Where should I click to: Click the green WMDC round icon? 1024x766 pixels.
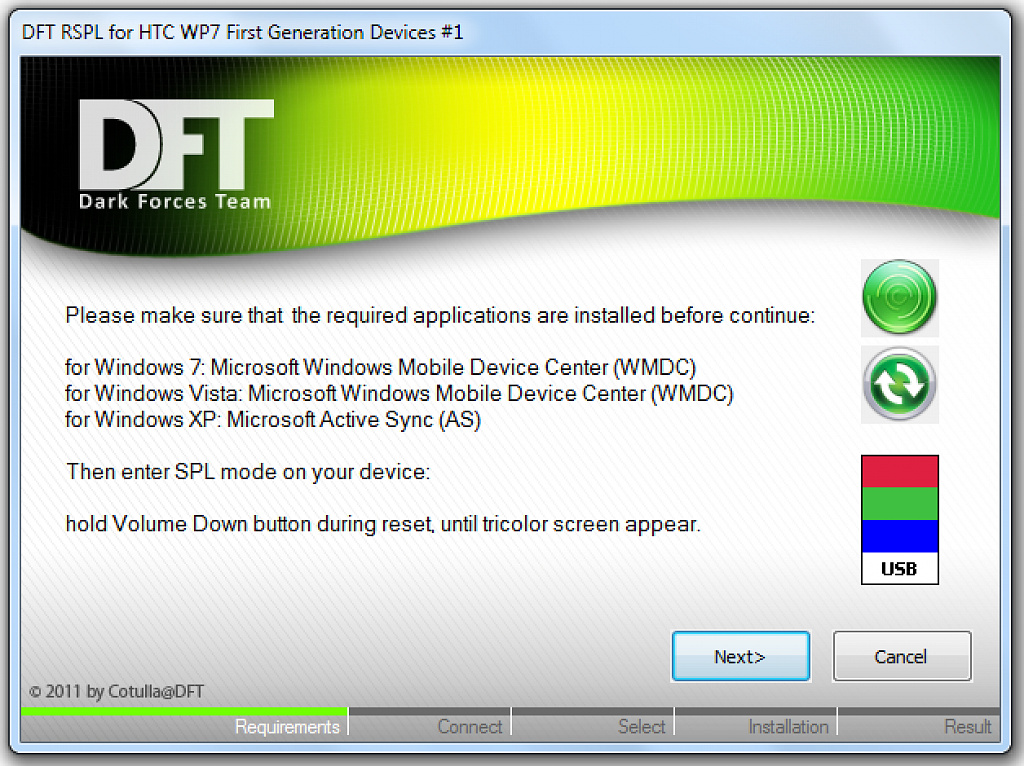click(899, 298)
